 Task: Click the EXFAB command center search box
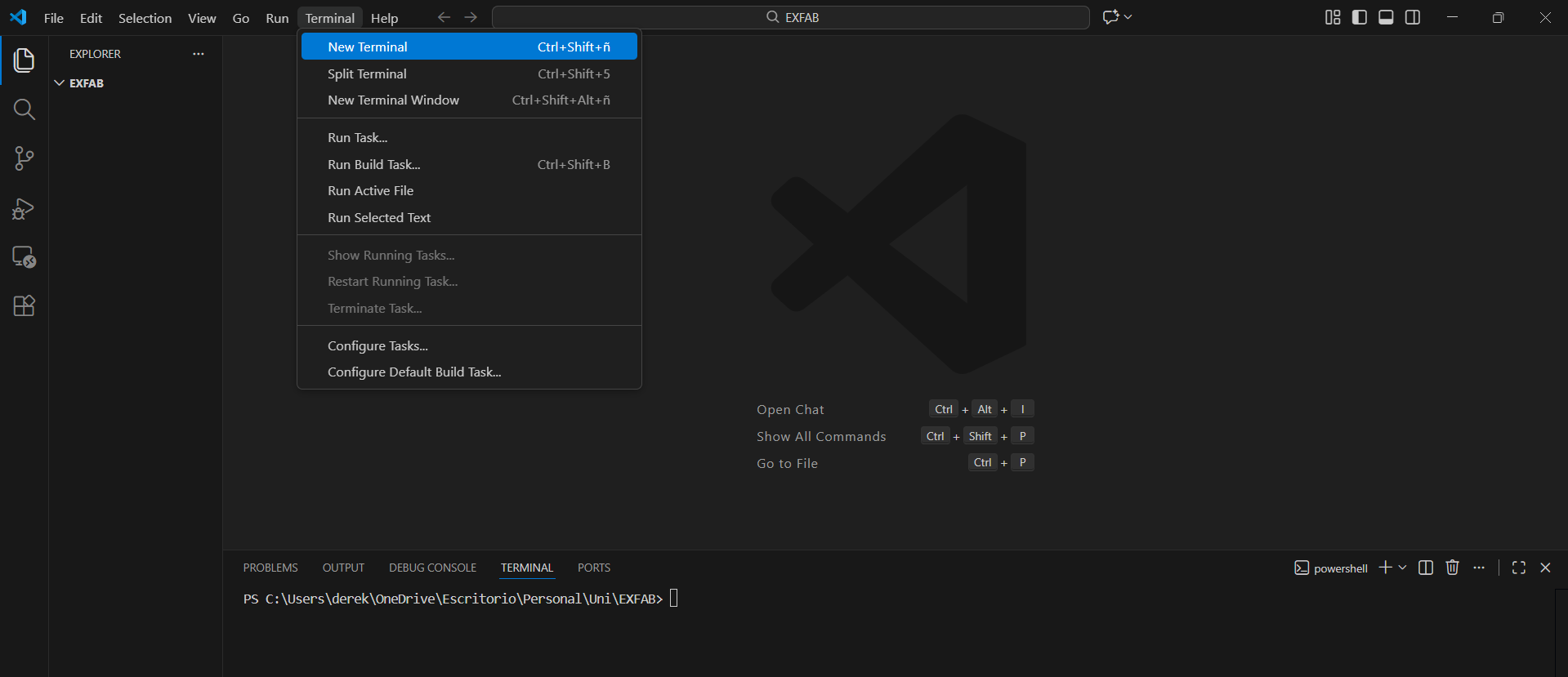[x=791, y=17]
